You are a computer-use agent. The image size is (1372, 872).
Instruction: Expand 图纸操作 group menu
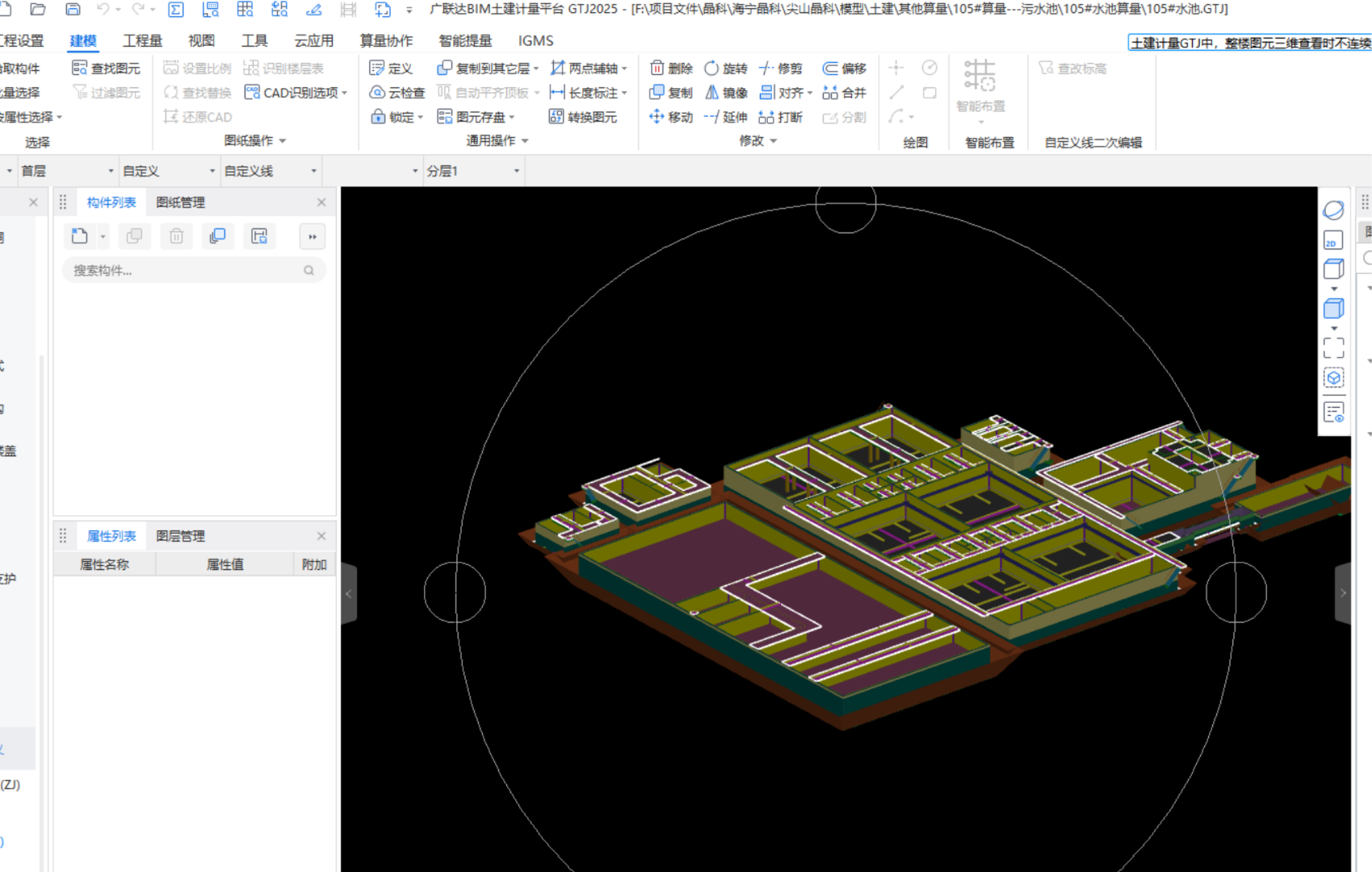255,140
